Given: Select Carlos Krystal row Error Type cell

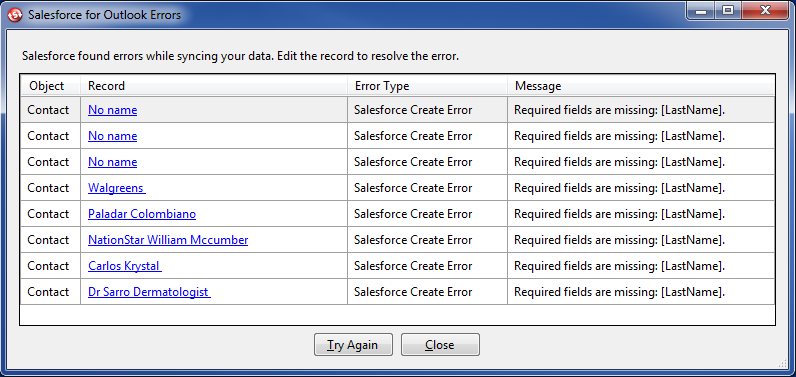Looking at the screenshot, I should point(427,266).
